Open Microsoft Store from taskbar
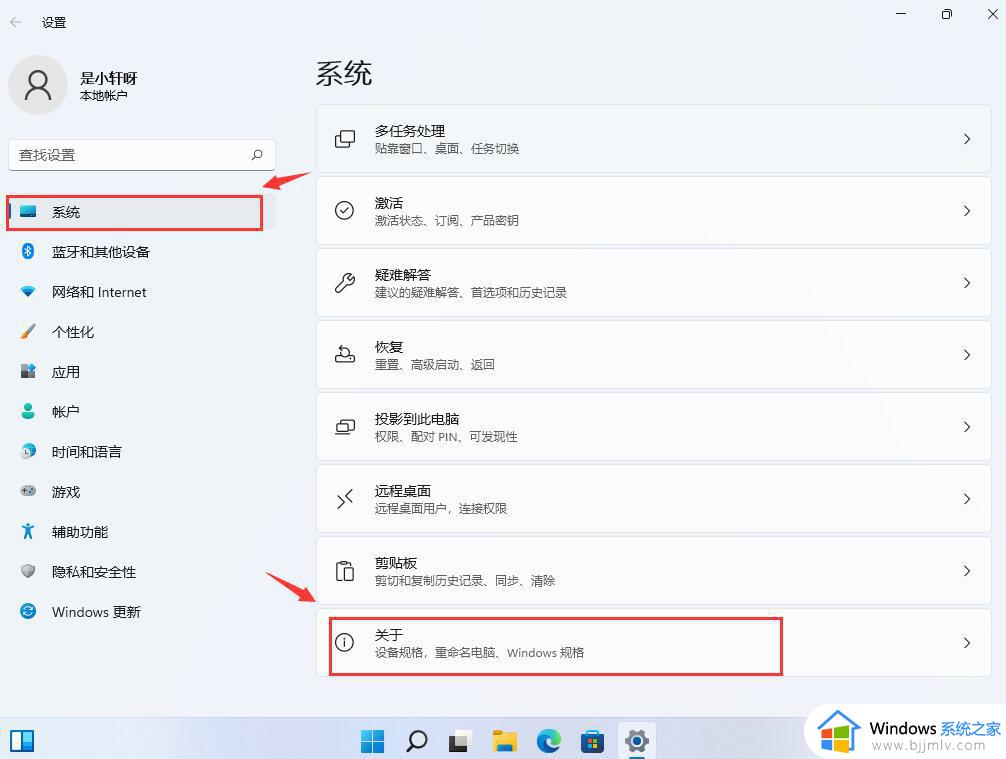Viewport: 1006px width, 759px height. [592, 741]
